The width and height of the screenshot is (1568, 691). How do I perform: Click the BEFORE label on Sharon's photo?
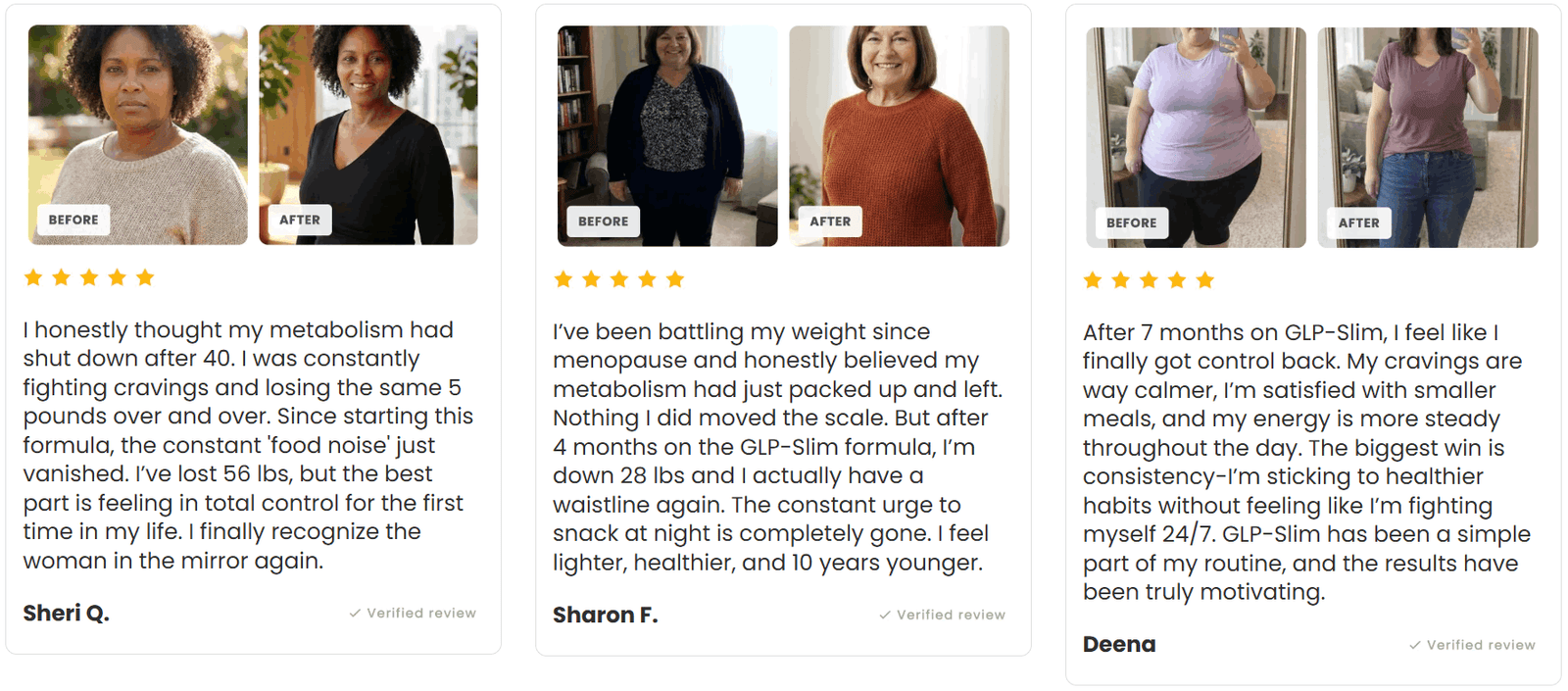click(603, 222)
